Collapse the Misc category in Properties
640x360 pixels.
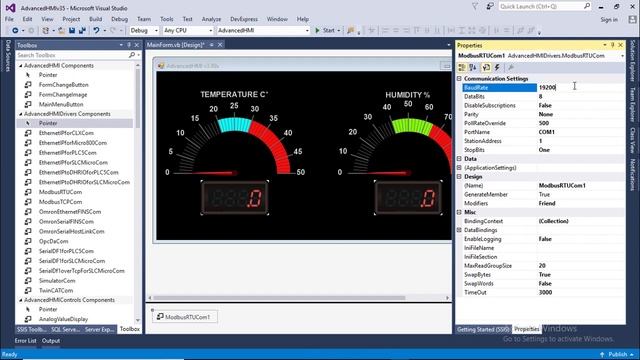tap(459, 212)
